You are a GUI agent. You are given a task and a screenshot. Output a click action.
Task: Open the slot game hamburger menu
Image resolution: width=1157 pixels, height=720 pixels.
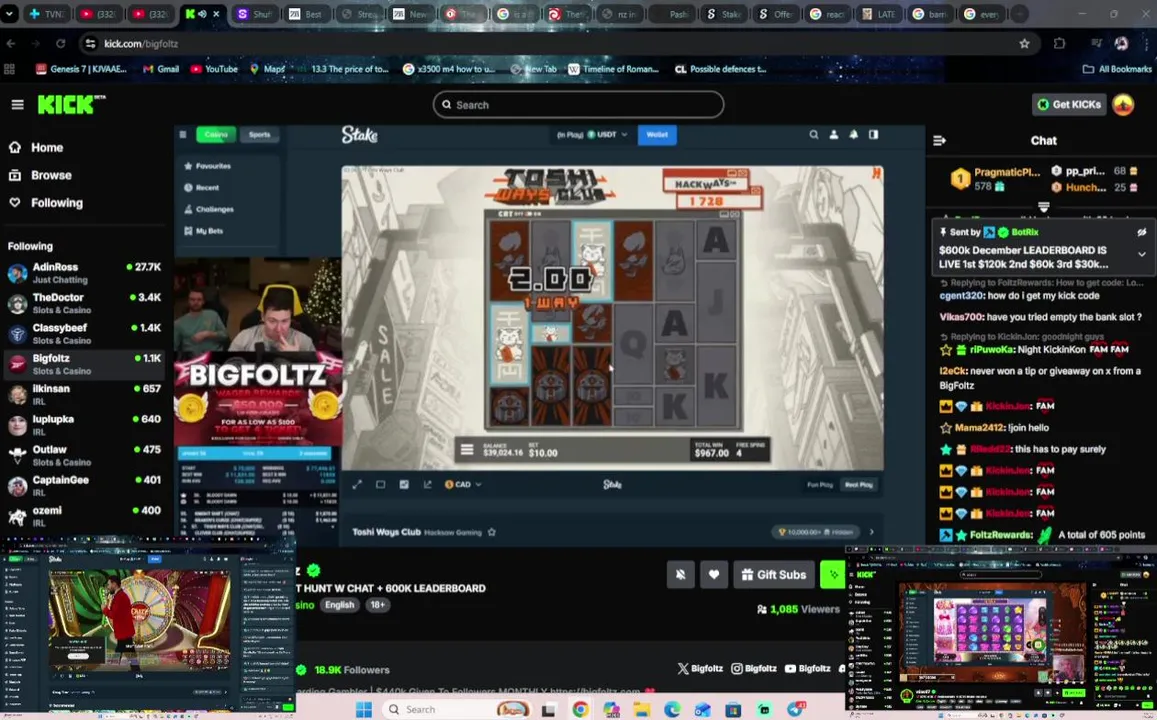tap(466, 449)
